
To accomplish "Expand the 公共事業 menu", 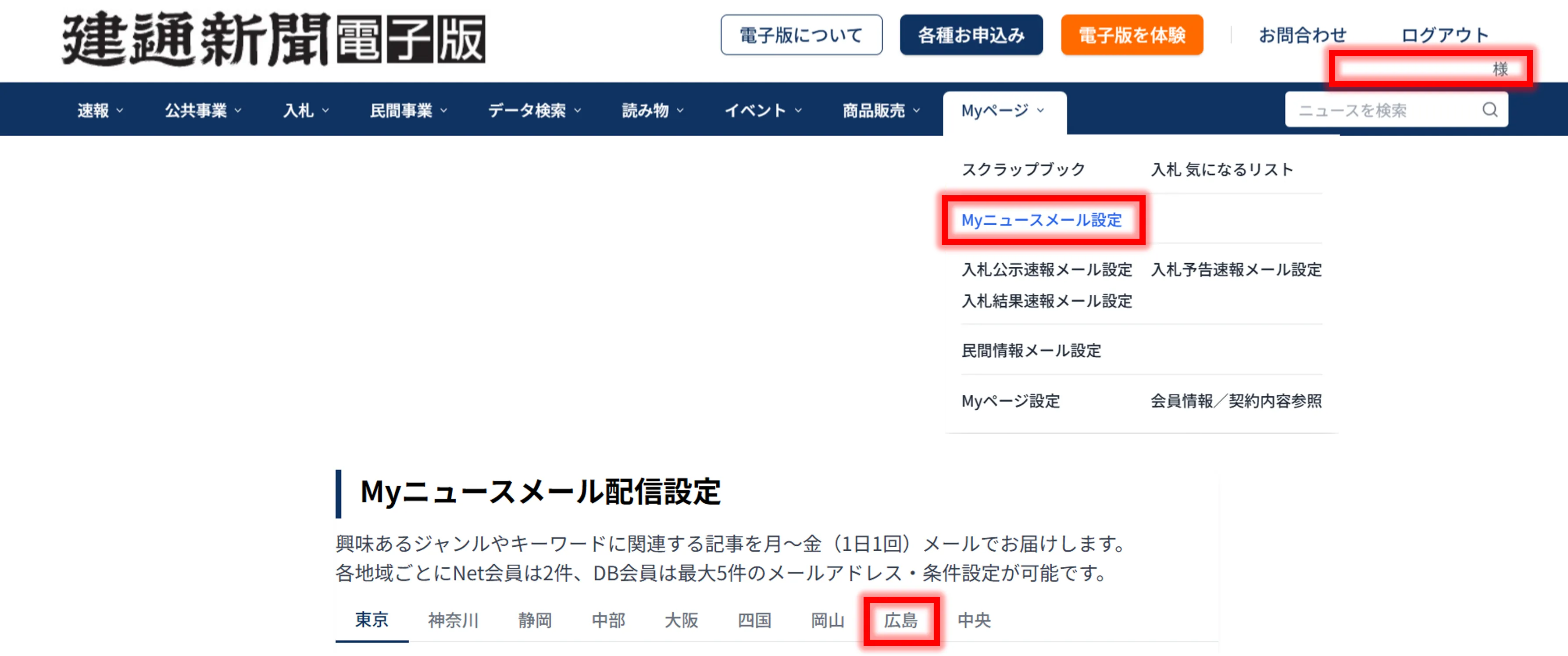I will (204, 110).
